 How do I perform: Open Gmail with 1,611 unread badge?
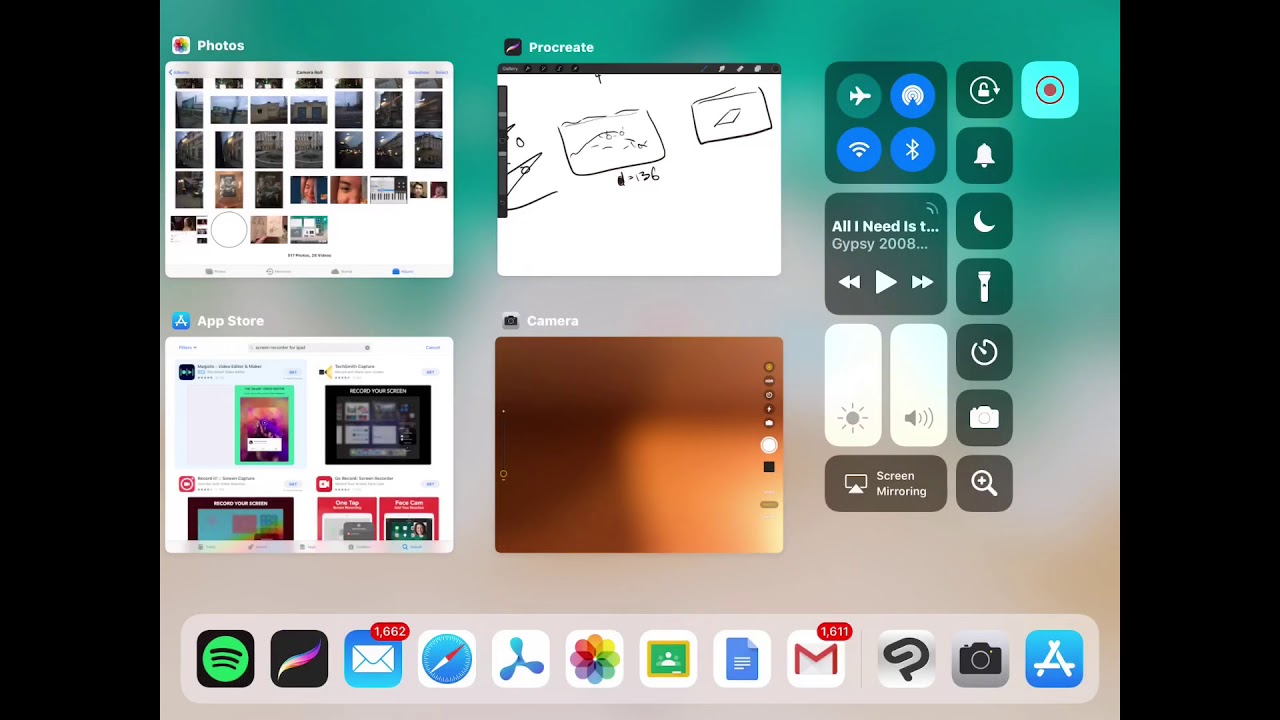tap(816, 659)
